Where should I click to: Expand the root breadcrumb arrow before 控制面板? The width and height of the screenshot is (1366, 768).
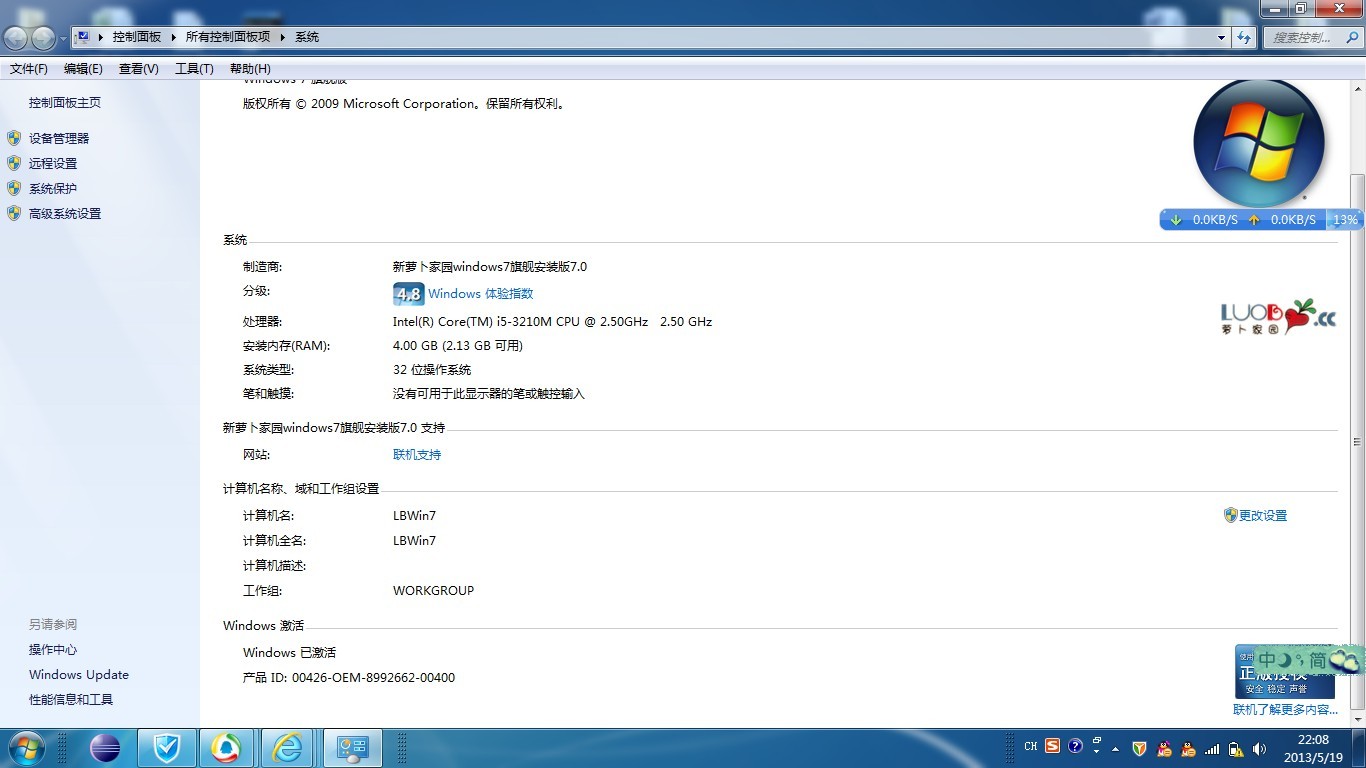[x=101, y=37]
